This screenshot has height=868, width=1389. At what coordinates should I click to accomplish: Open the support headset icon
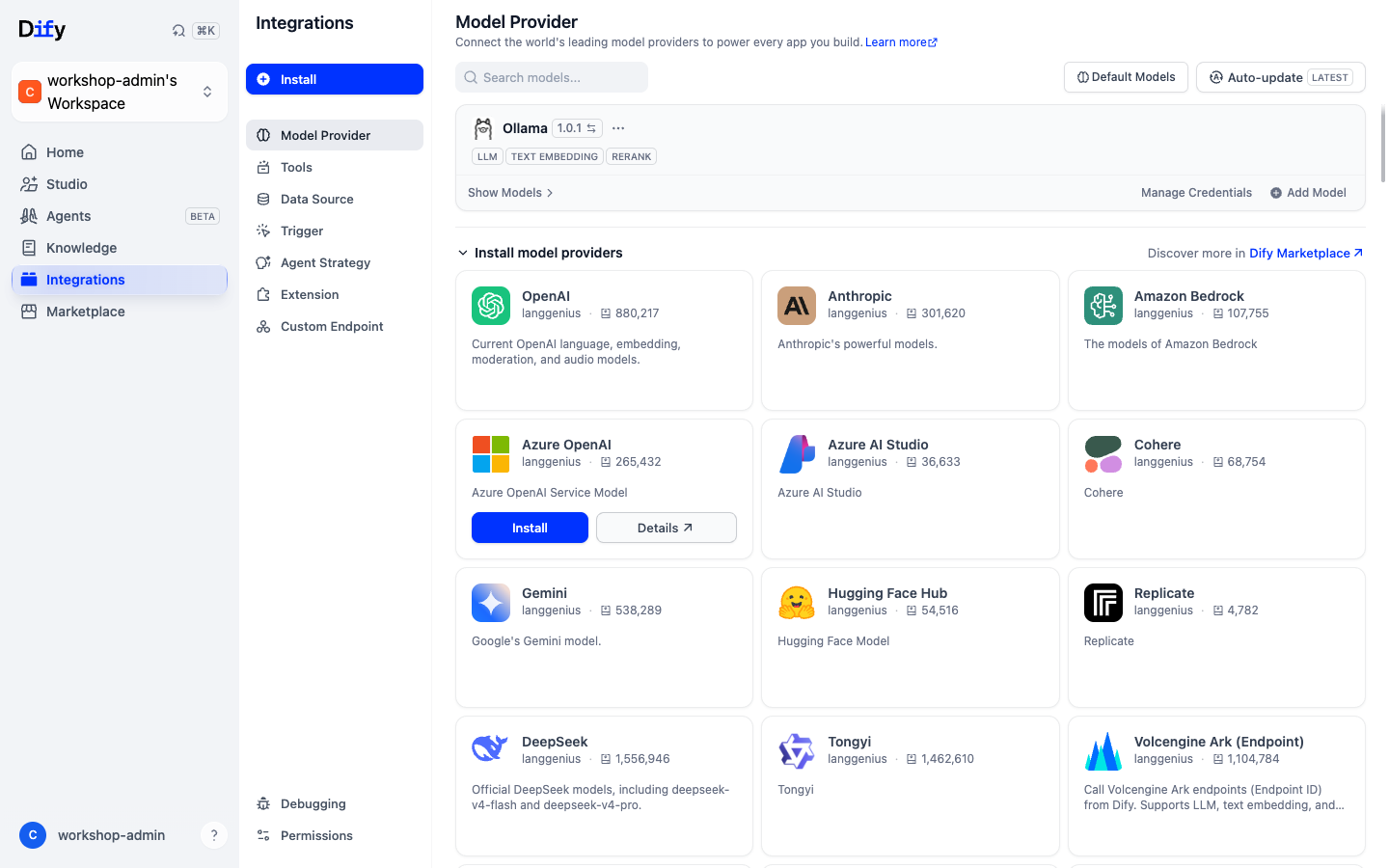(x=178, y=31)
